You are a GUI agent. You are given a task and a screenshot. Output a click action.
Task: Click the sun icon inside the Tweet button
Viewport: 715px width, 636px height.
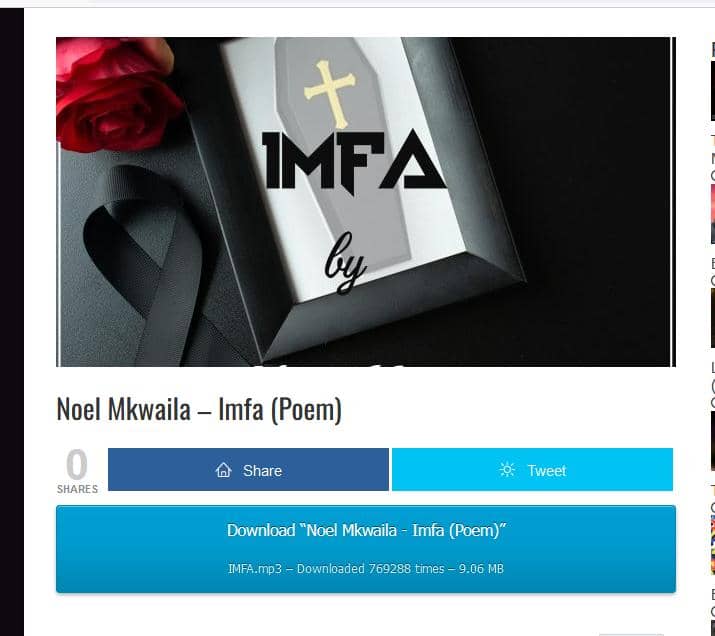tap(508, 470)
